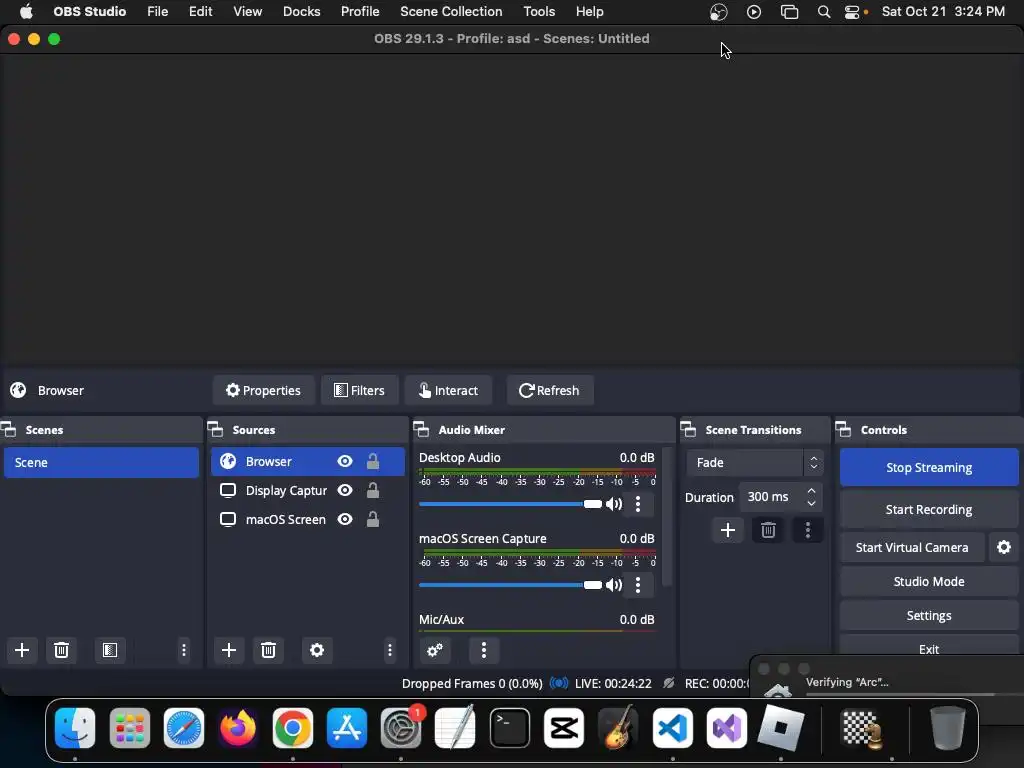Screen dimensions: 1024x768
Task: Select the macOS Screen source row
Action: 308,519
